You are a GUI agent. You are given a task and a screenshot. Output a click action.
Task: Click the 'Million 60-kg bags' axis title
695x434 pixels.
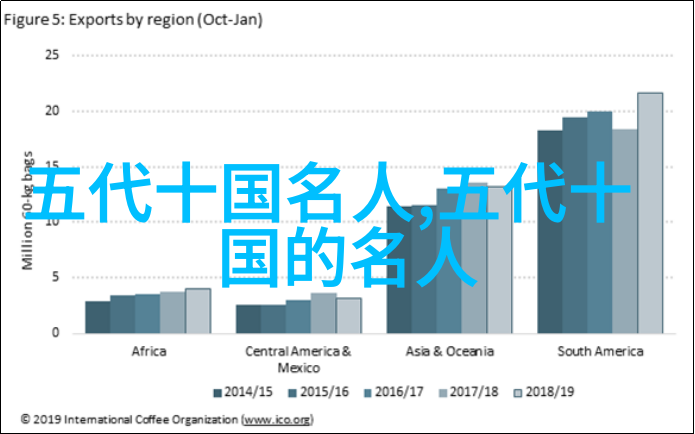tap(27, 211)
